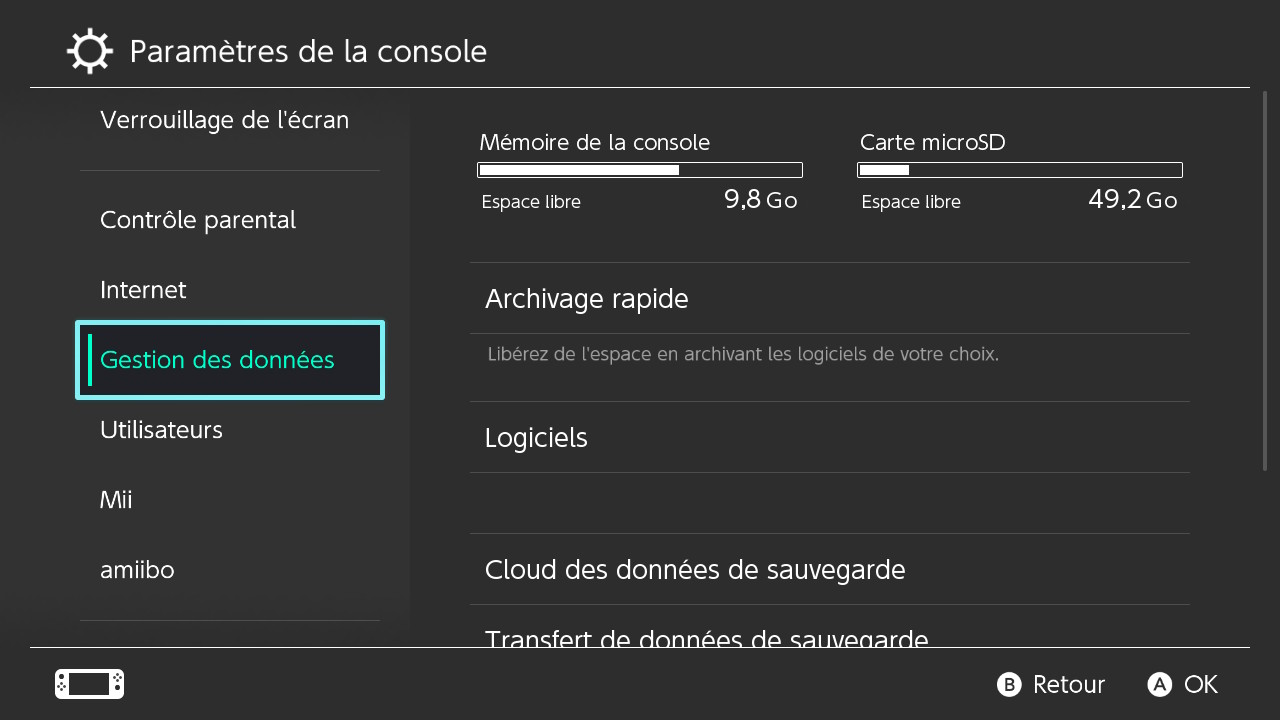Click the right-side vertical scrollbar
The width and height of the screenshot is (1280, 720).
coord(1266,280)
